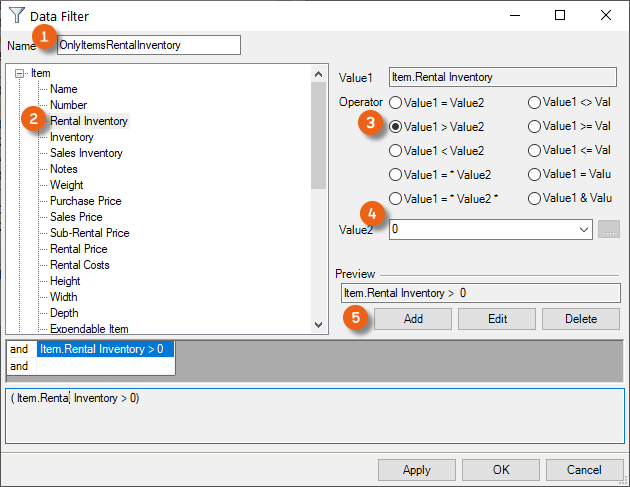Select Rental Inventory in the tree
This screenshot has width=630, height=487.
(x=89, y=121)
